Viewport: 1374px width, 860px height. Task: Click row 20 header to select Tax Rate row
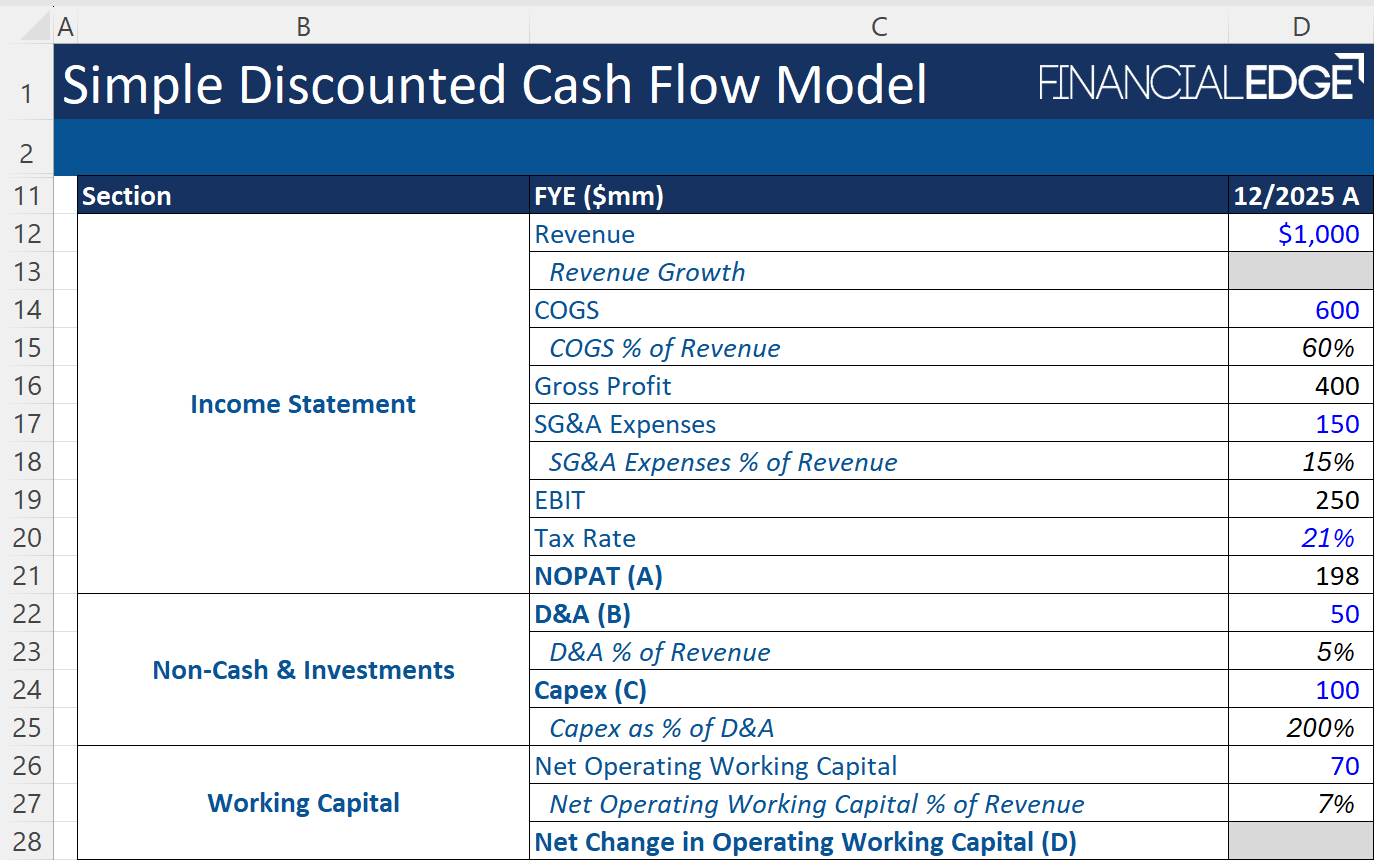coord(27,537)
